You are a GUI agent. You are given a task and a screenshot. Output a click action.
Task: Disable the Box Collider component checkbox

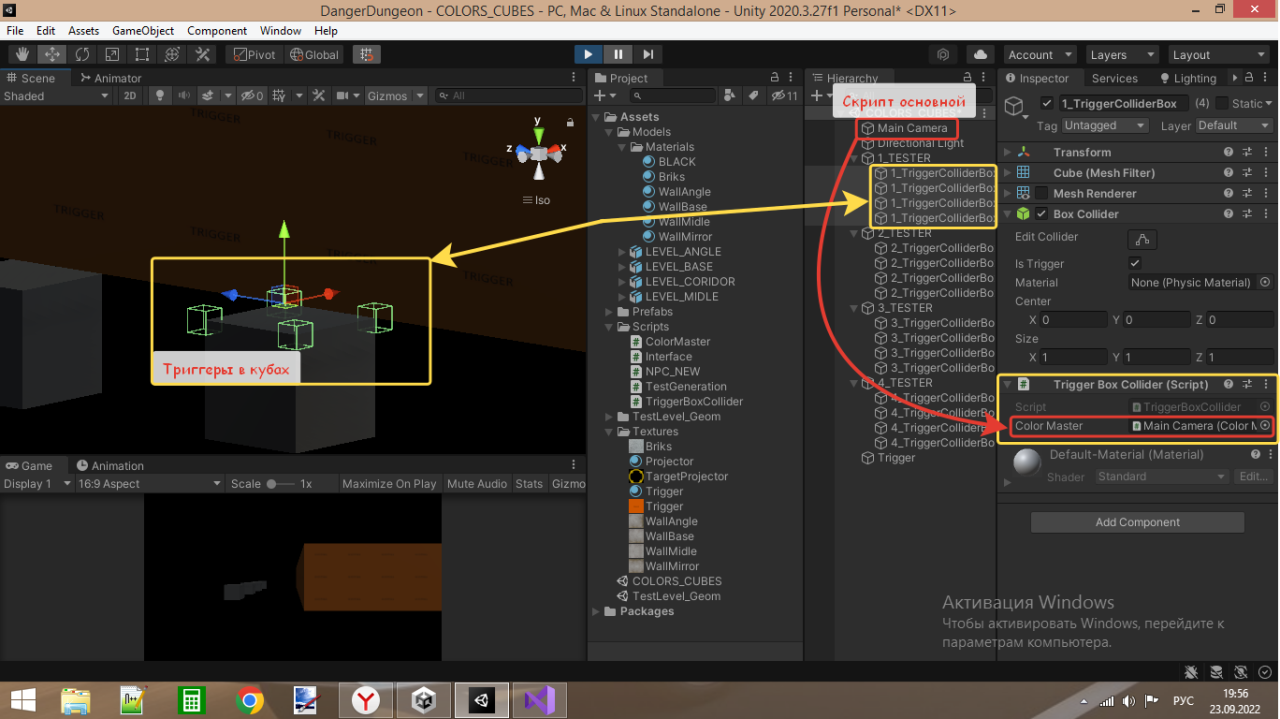[x=1042, y=214]
